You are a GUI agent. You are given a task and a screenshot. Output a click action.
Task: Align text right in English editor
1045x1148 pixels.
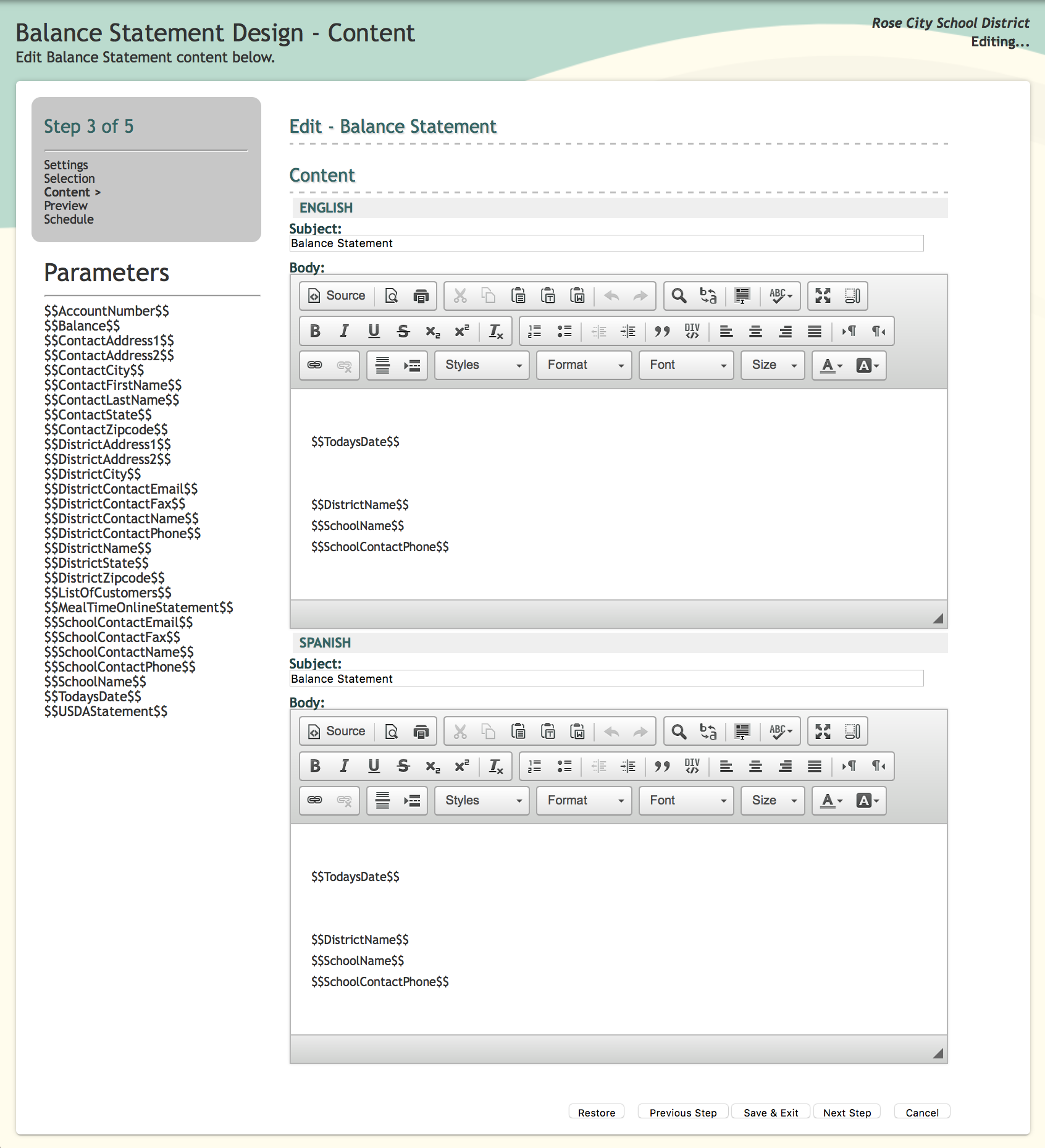click(x=785, y=331)
